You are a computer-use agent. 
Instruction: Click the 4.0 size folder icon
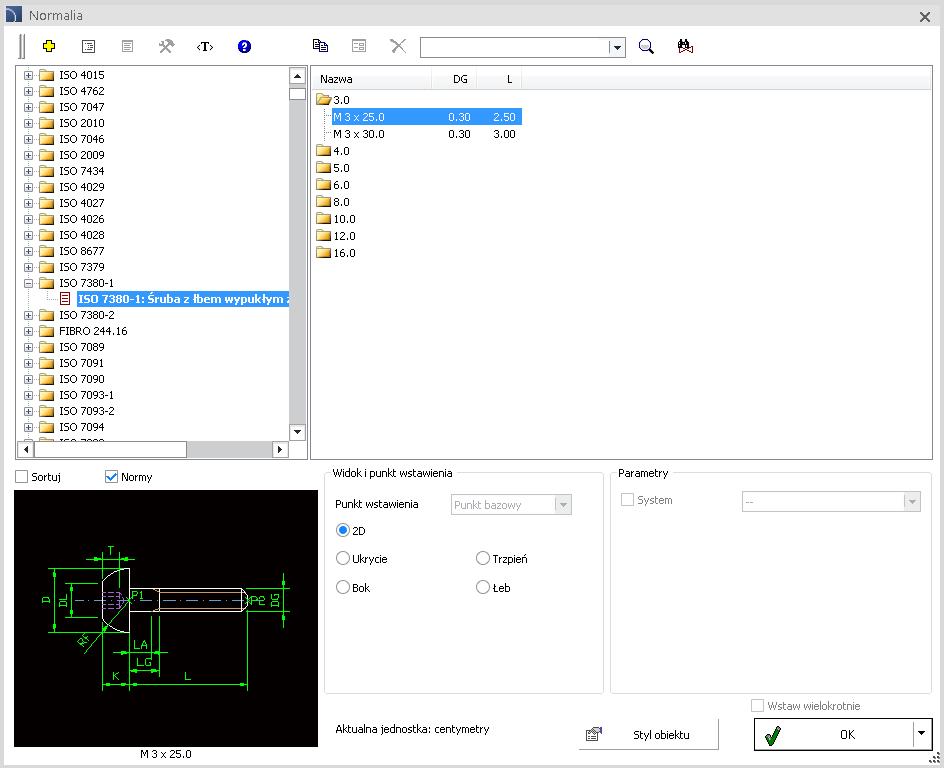tap(323, 150)
